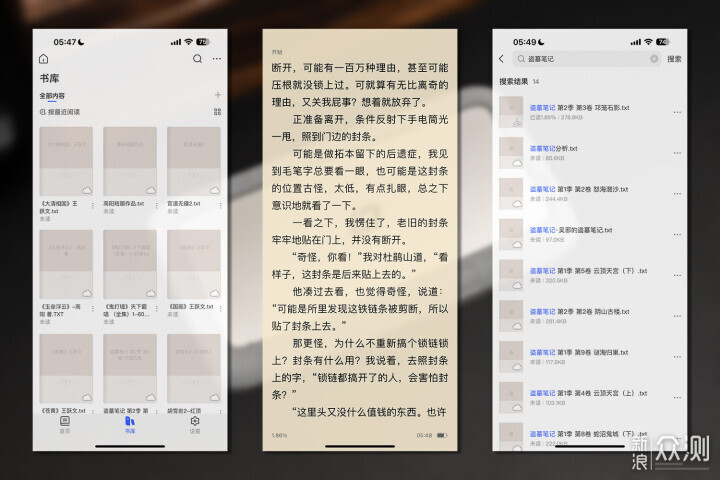
Task: Select the 全部内容 tab
Action: point(52,96)
